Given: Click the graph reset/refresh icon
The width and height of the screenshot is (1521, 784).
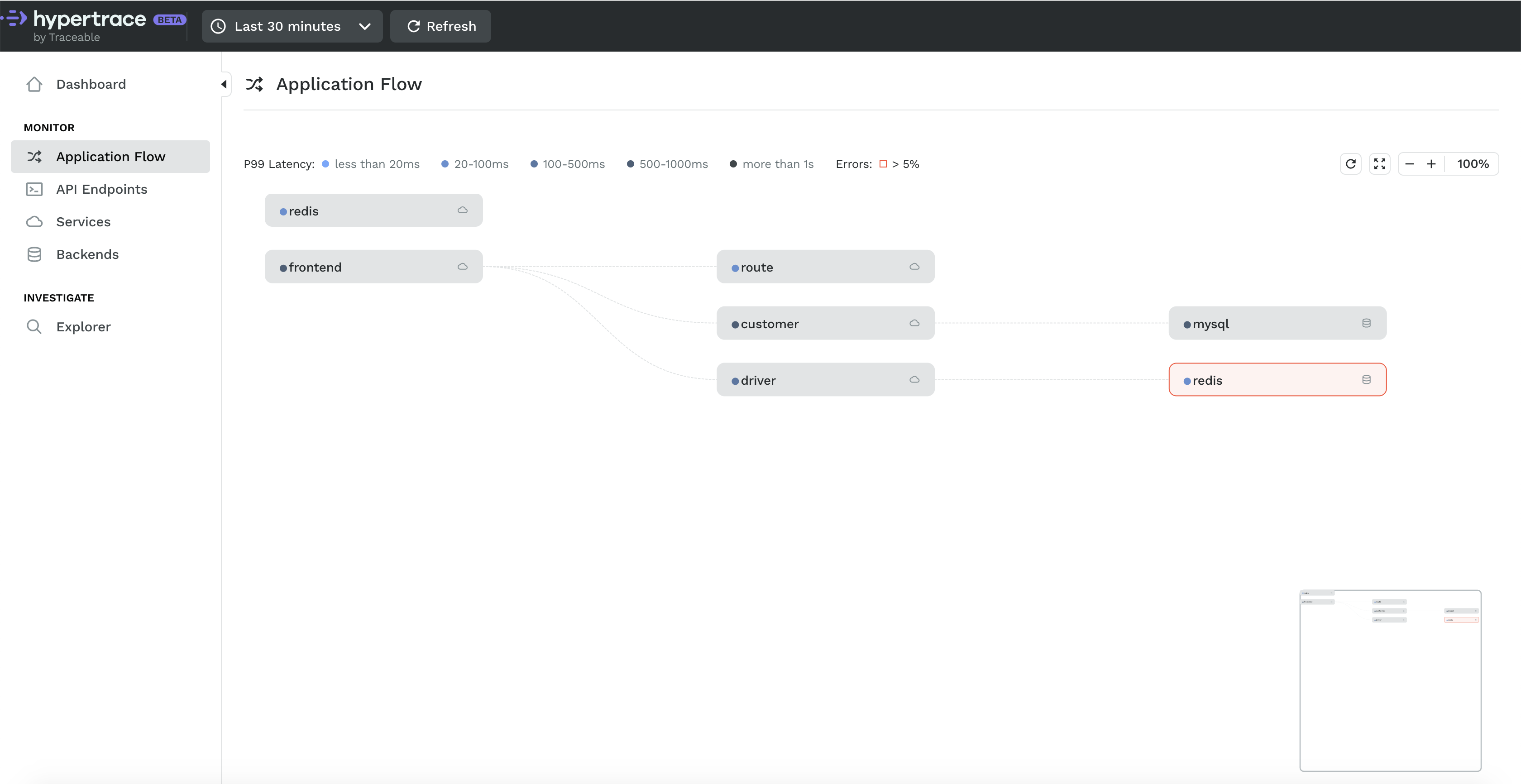Looking at the screenshot, I should click(1350, 164).
